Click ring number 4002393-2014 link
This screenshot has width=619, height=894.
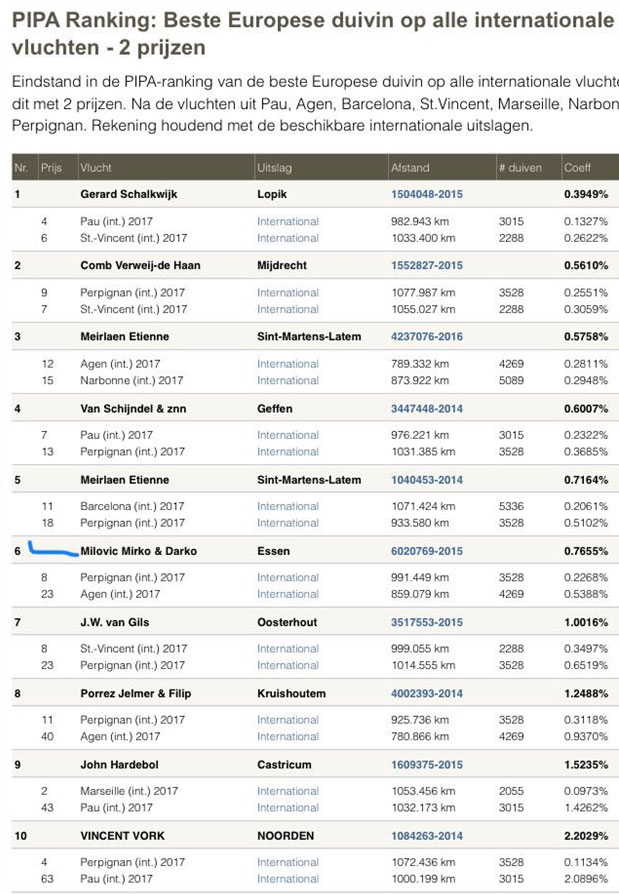coord(426,693)
